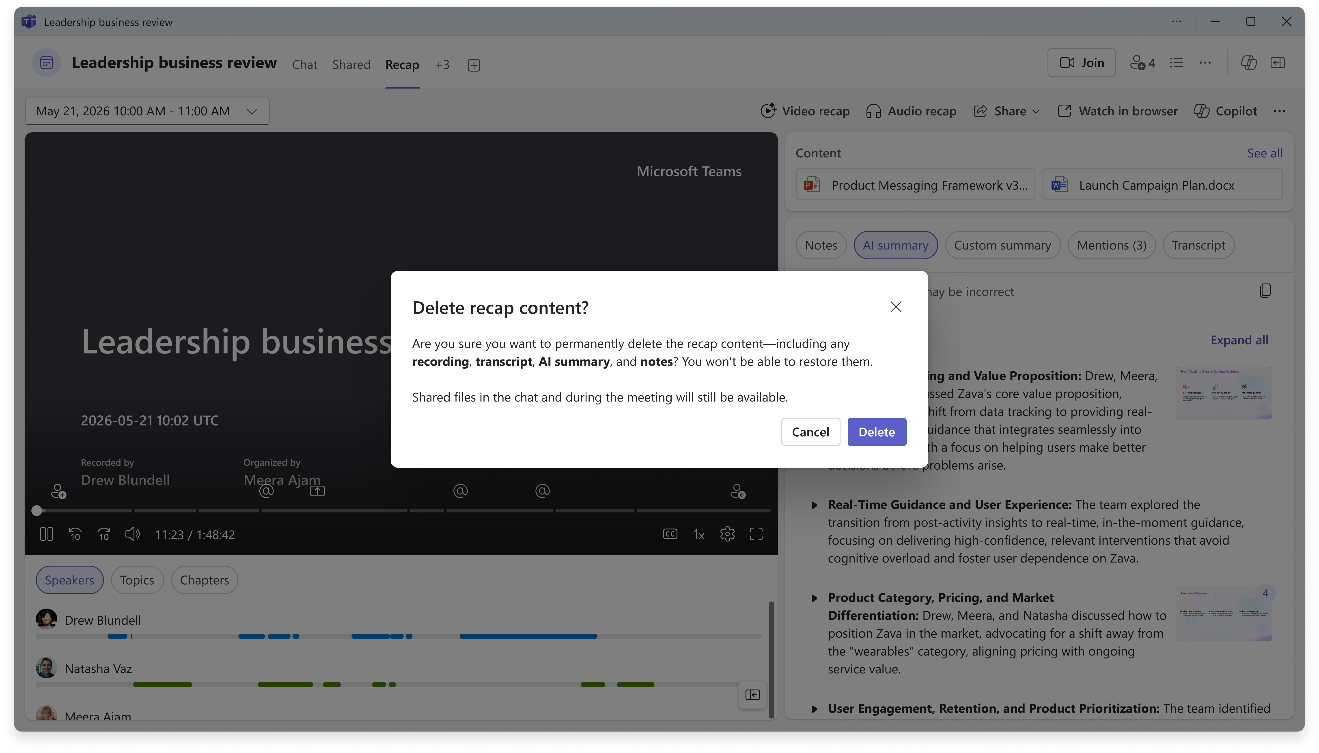1319x753 pixels.
Task: Select the Topics pill
Action: point(137,580)
